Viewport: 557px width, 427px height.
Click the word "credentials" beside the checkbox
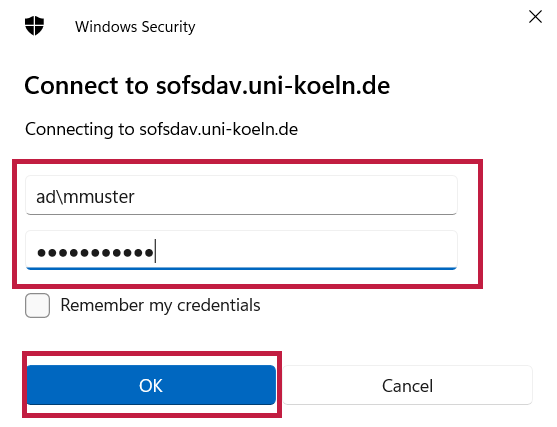point(218,305)
